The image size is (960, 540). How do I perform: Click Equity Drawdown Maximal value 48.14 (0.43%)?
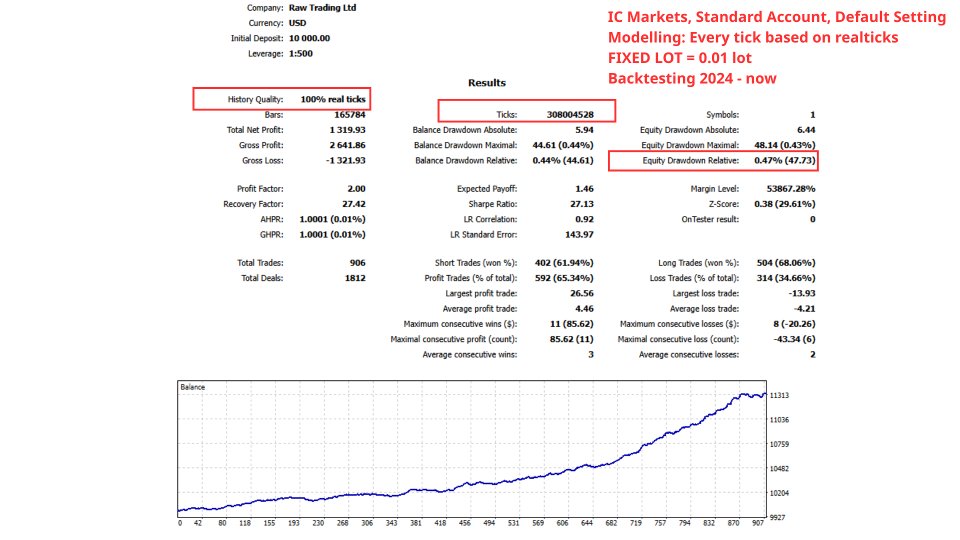[785, 146]
